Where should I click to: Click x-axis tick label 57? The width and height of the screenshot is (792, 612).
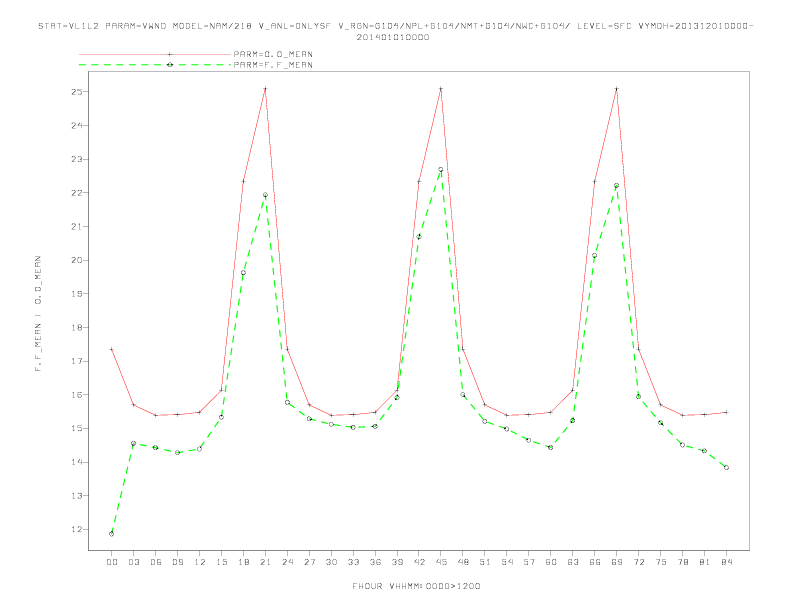point(529,562)
